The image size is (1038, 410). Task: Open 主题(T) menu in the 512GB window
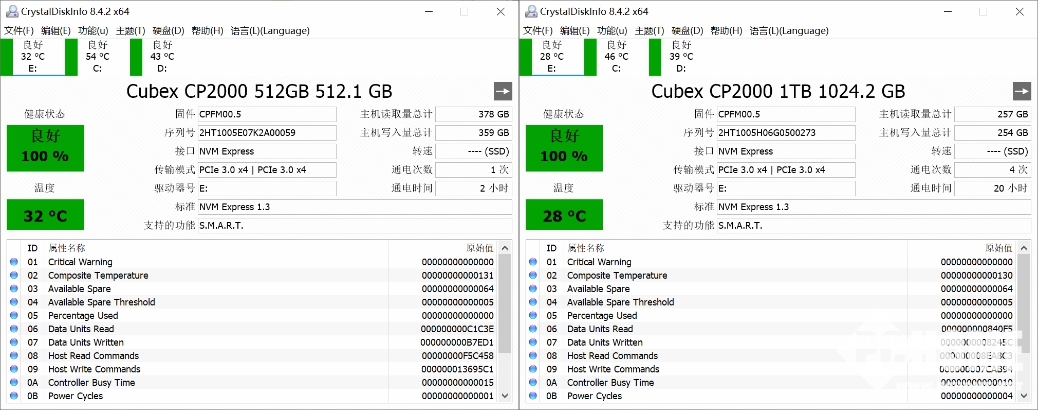130,31
